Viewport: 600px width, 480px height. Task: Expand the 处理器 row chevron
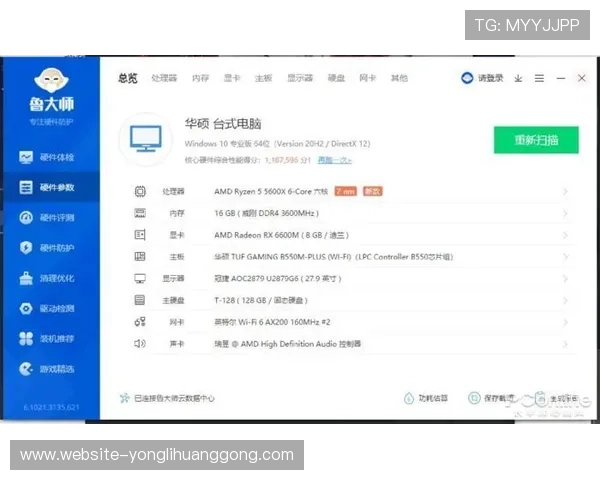pyautogui.click(x=565, y=191)
